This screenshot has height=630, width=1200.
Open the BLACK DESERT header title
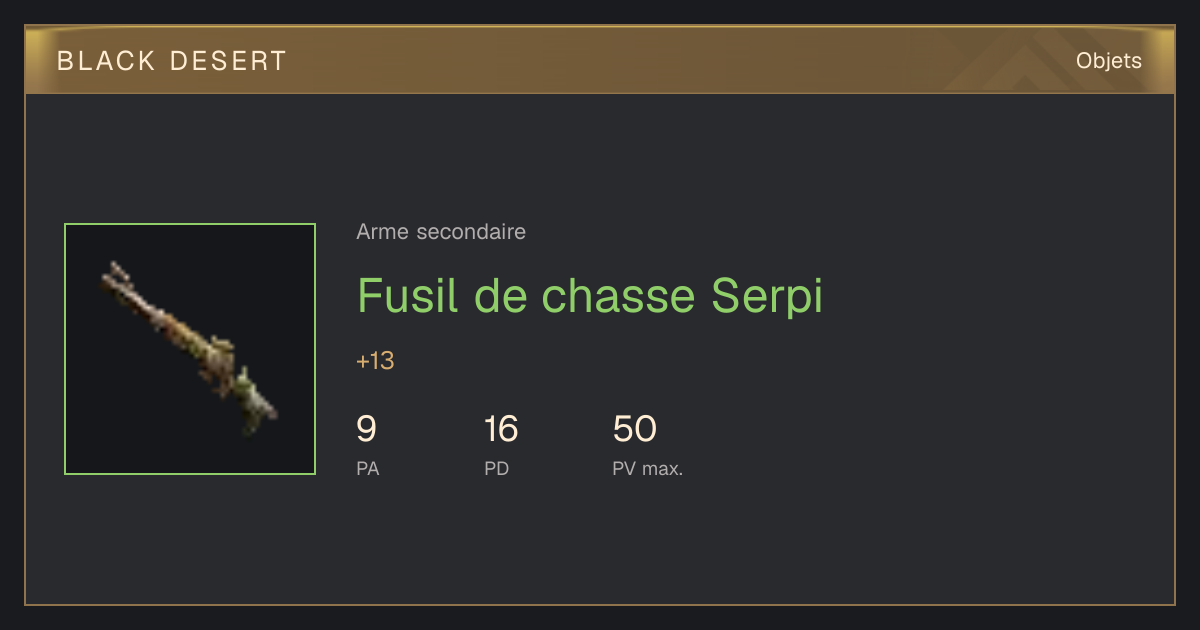[x=172, y=61]
